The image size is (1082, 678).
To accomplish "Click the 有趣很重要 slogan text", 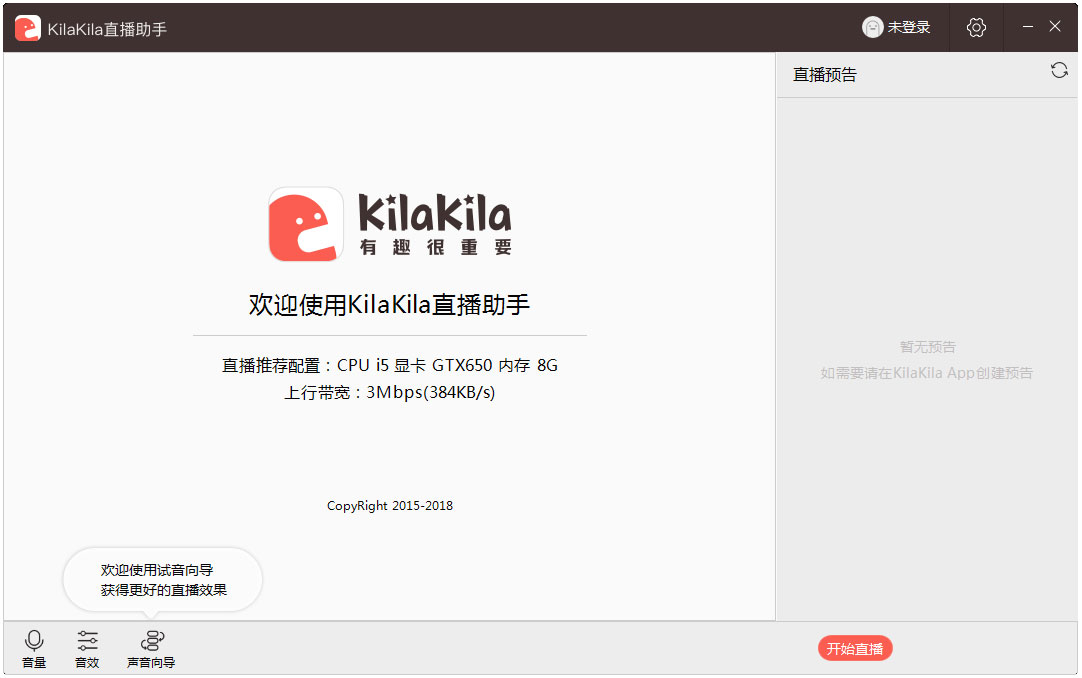I will (435, 247).
